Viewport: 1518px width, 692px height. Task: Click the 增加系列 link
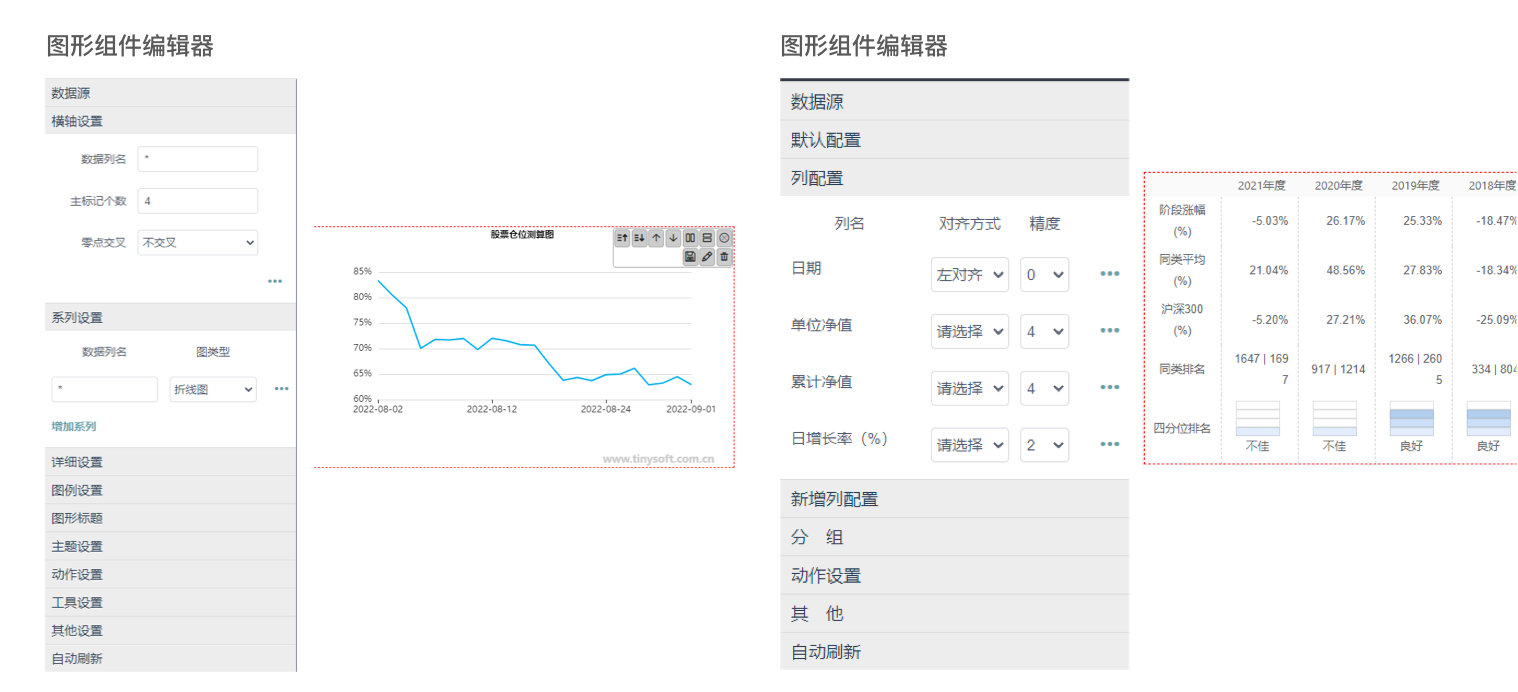[74, 426]
